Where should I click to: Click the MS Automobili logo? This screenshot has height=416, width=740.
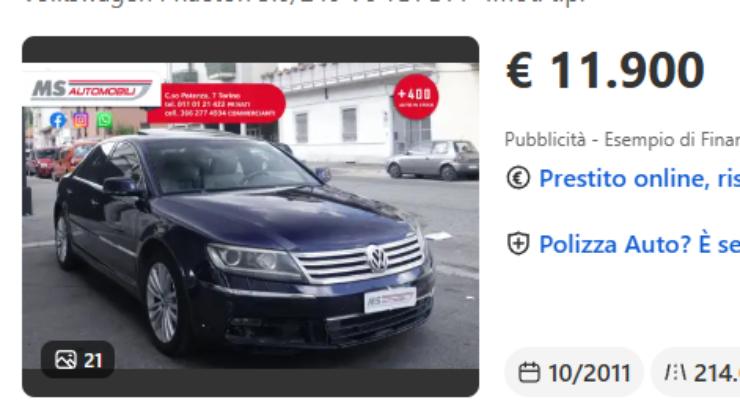click(x=92, y=89)
